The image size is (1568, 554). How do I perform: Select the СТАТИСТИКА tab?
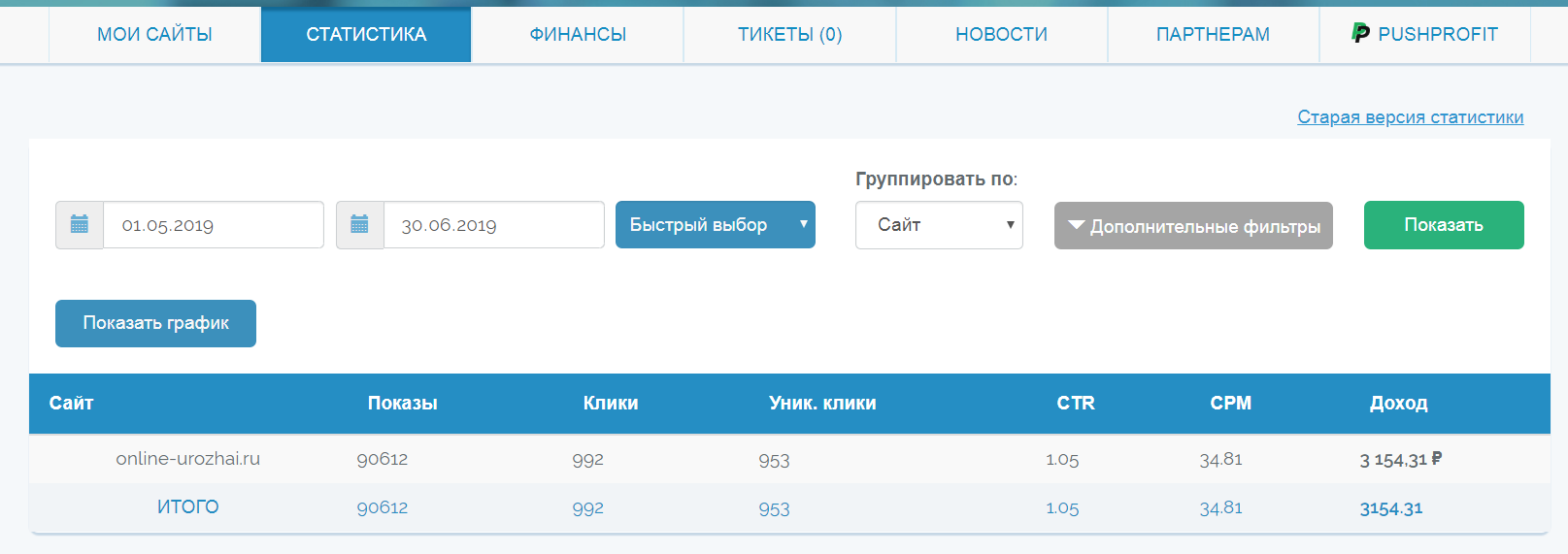pos(366,35)
